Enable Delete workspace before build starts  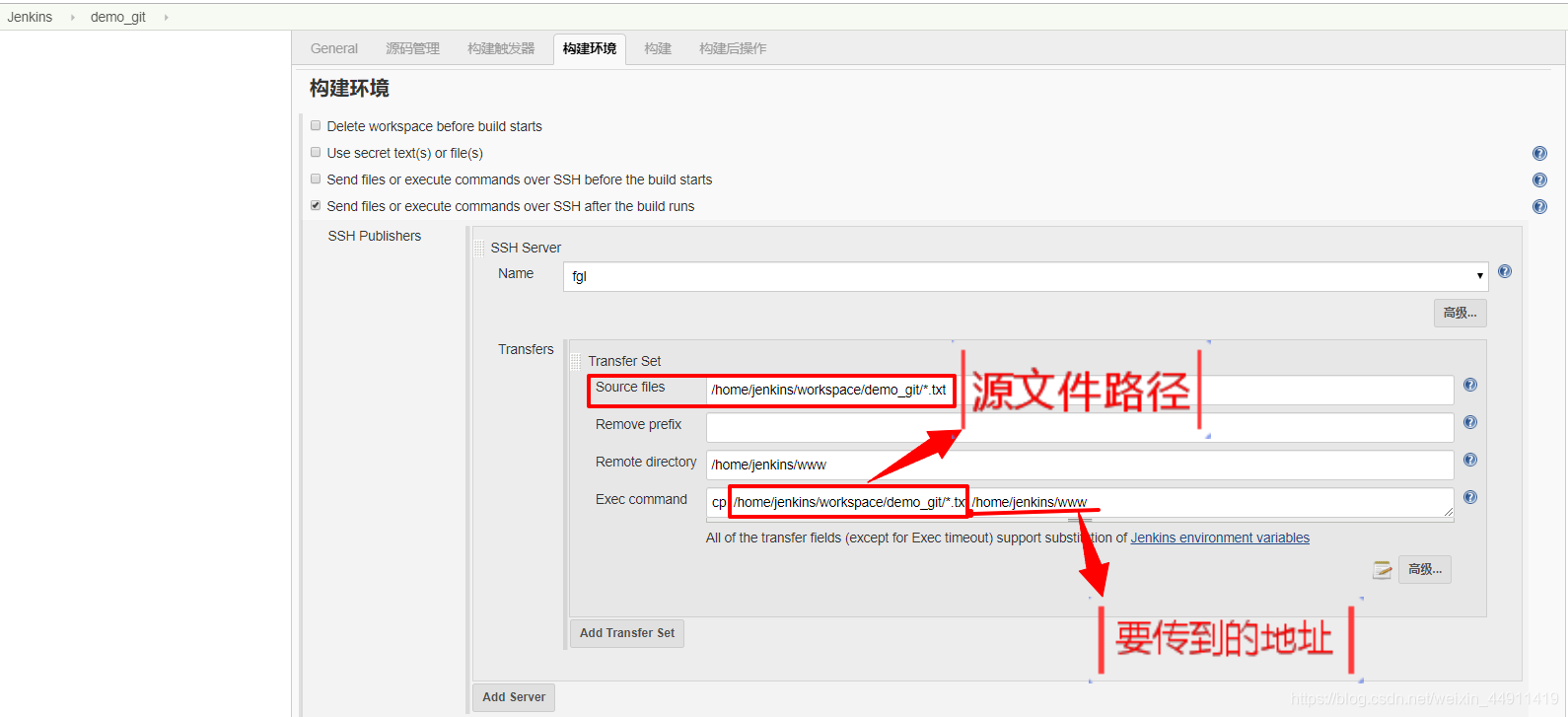click(316, 125)
